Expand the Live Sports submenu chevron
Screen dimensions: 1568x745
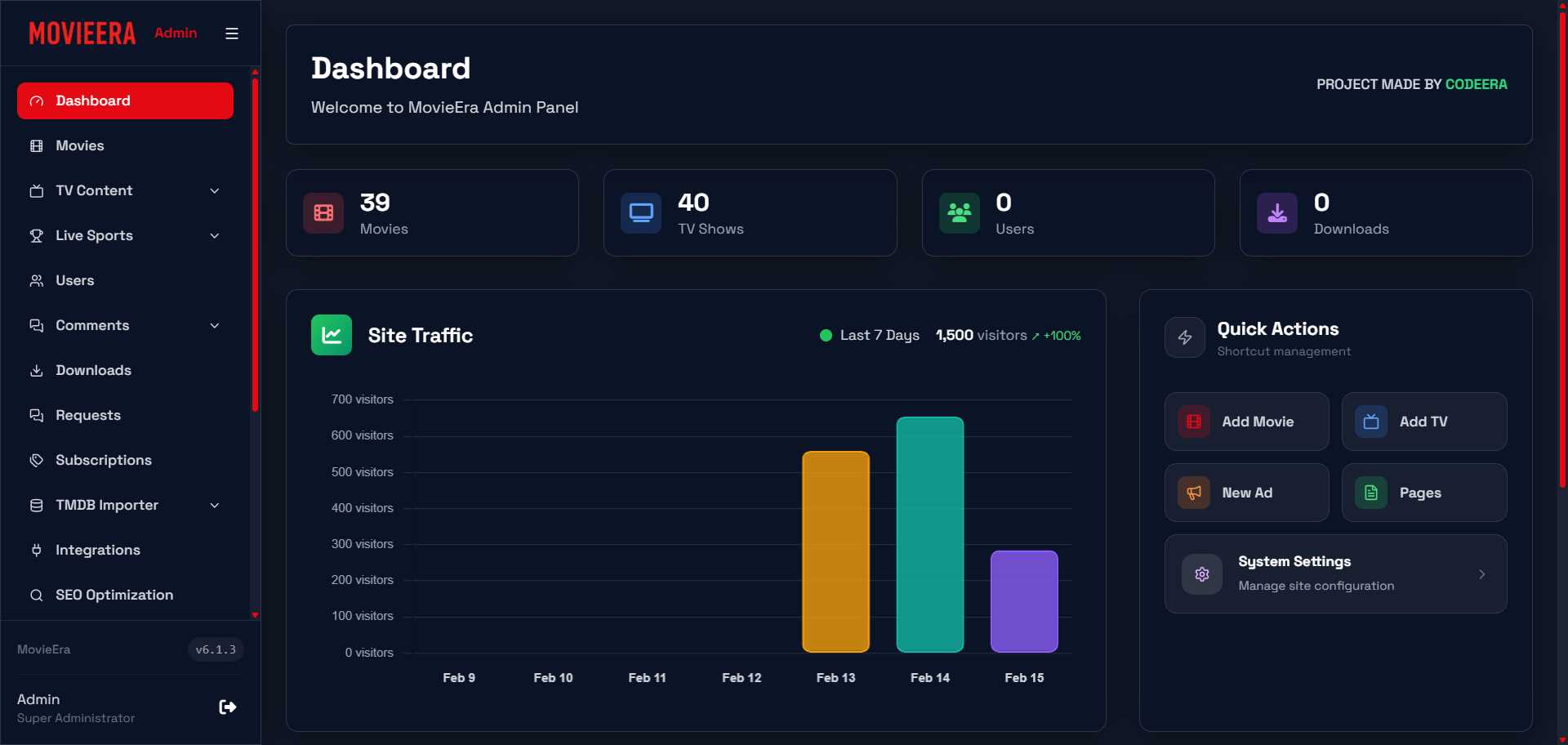(215, 236)
